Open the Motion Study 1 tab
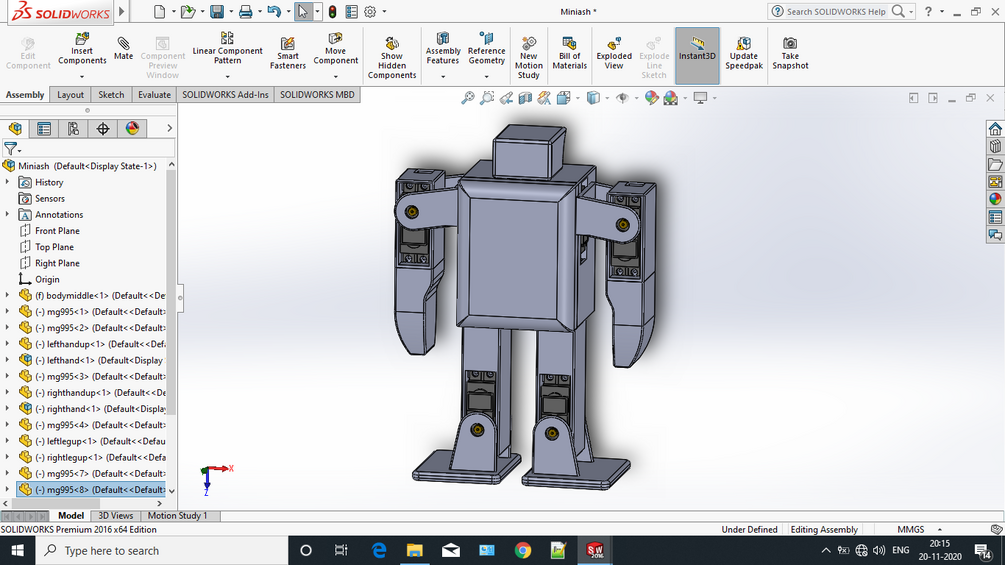Image resolution: width=1005 pixels, height=565 pixels. pyautogui.click(x=178, y=516)
